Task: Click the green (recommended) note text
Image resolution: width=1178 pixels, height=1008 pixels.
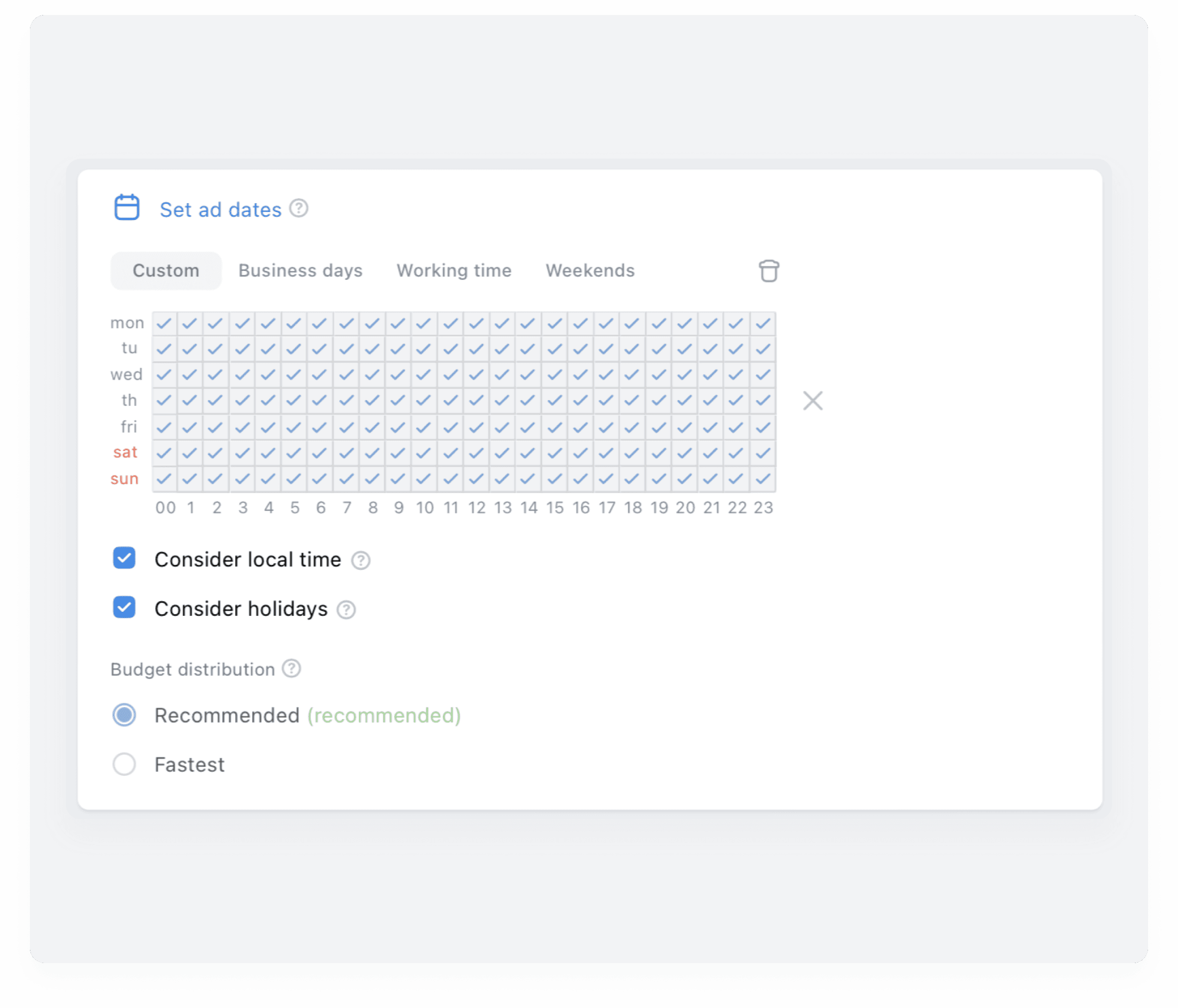Action: click(384, 716)
